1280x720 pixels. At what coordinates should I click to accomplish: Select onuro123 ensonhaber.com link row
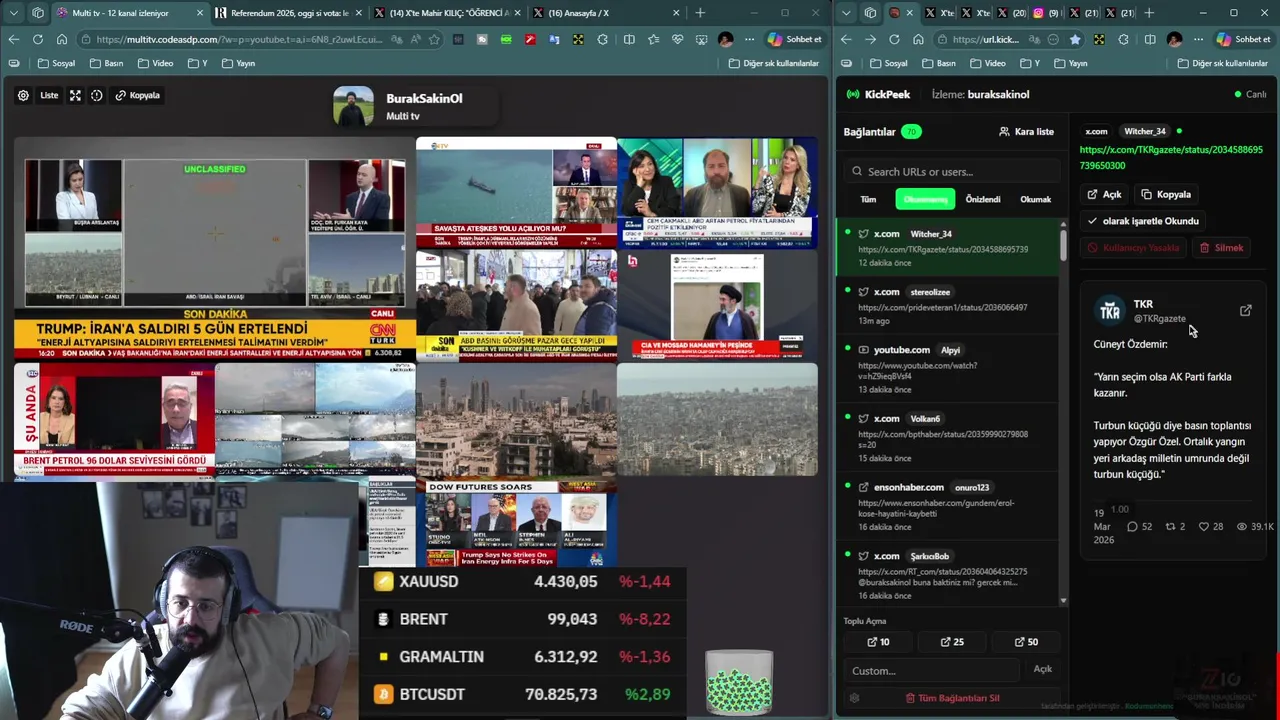point(948,506)
